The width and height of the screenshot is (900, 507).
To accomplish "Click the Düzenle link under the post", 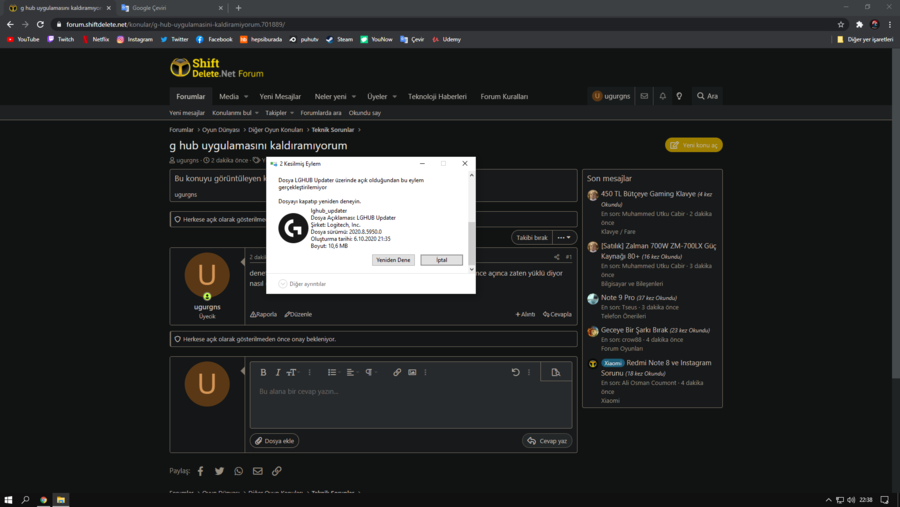I will coord(298,314).
